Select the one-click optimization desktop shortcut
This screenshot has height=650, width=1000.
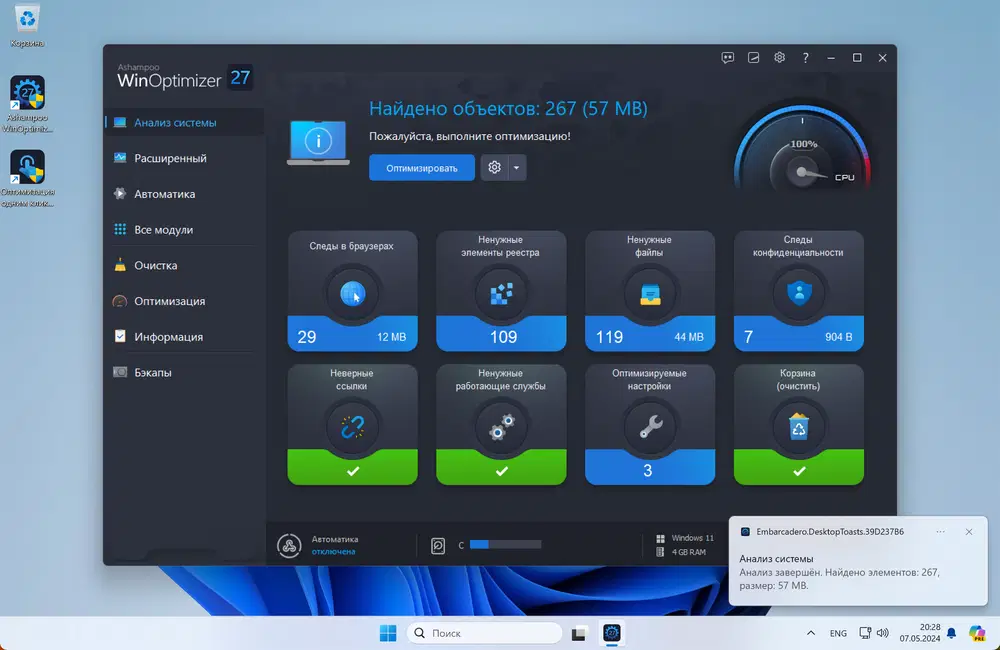pos(27,179)
